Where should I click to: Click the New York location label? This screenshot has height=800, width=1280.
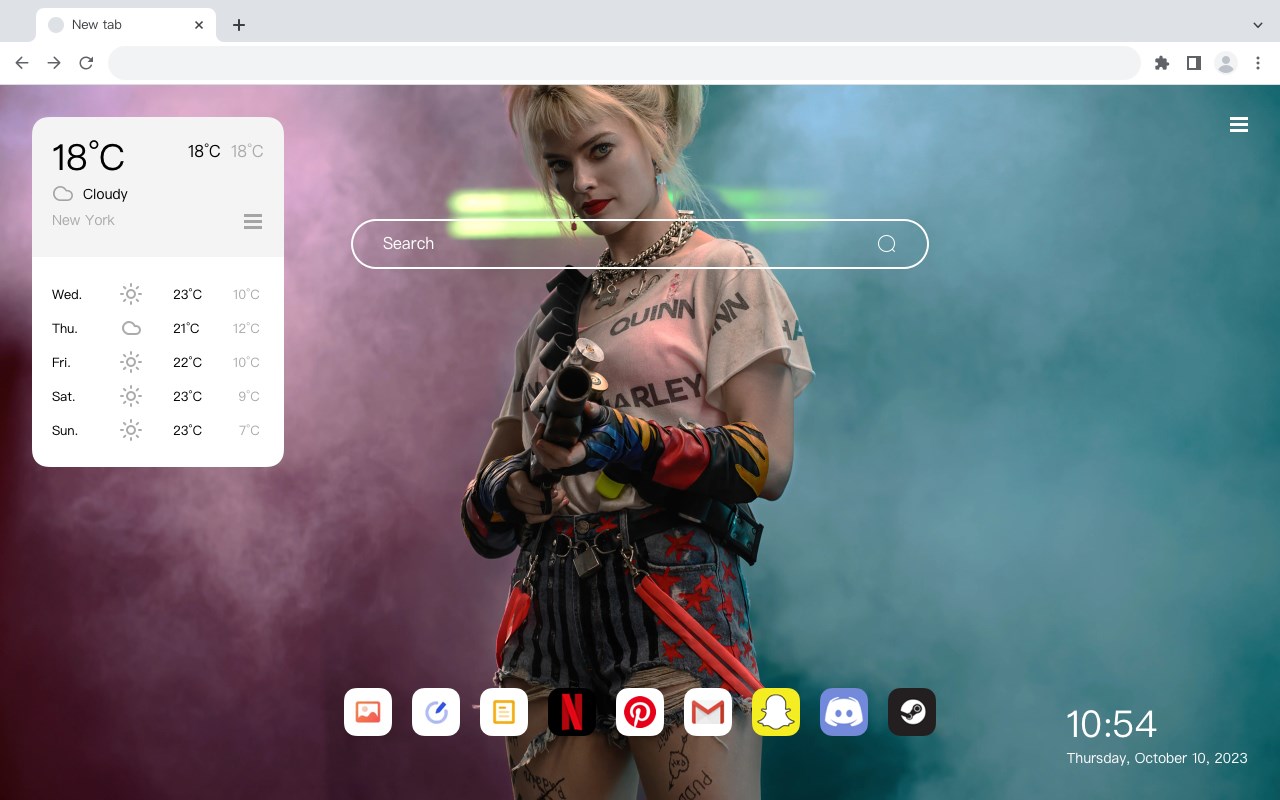click(83, 220)
